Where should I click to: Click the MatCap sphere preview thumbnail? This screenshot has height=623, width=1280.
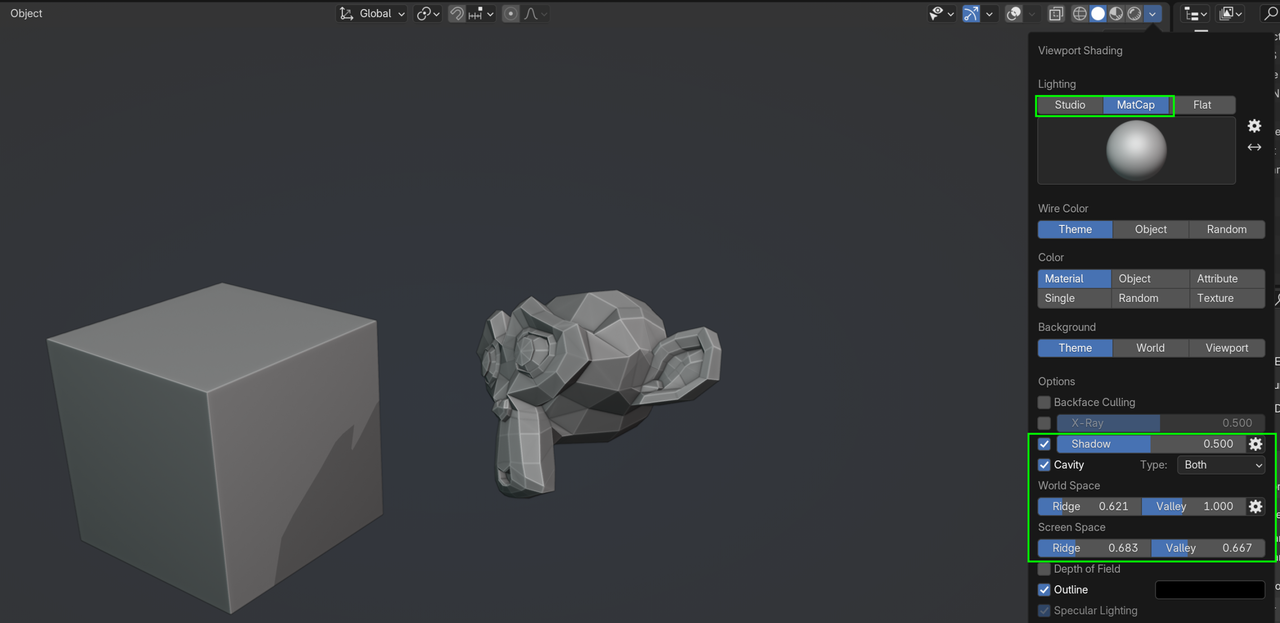coord(1136,150)
